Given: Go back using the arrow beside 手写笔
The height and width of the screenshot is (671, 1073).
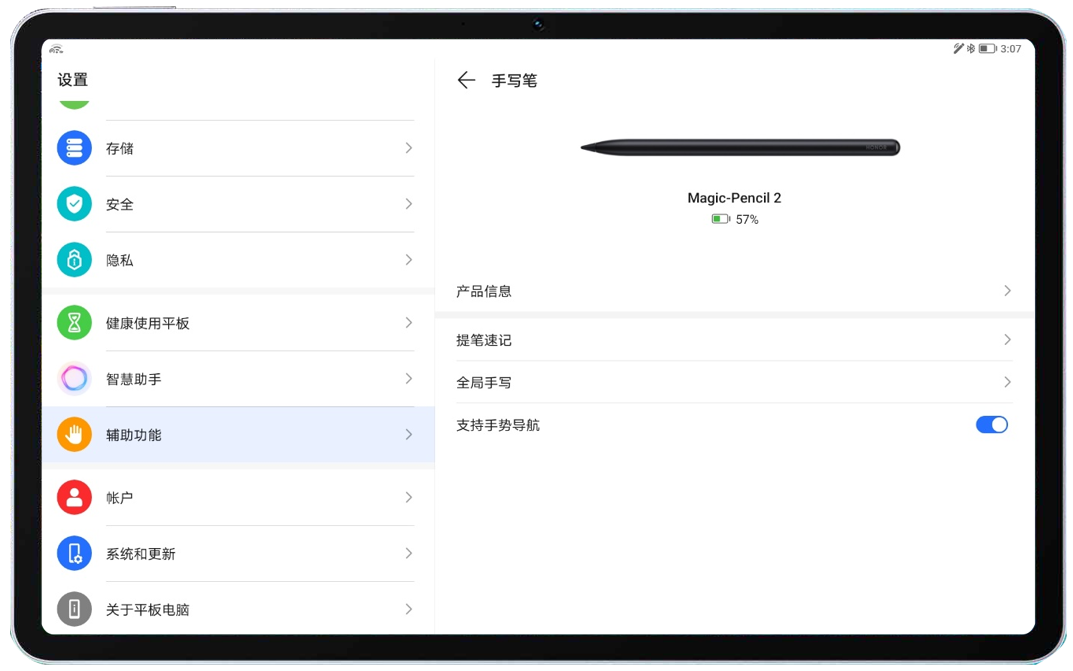Looking at the screenshot, I should coord(466,81).
